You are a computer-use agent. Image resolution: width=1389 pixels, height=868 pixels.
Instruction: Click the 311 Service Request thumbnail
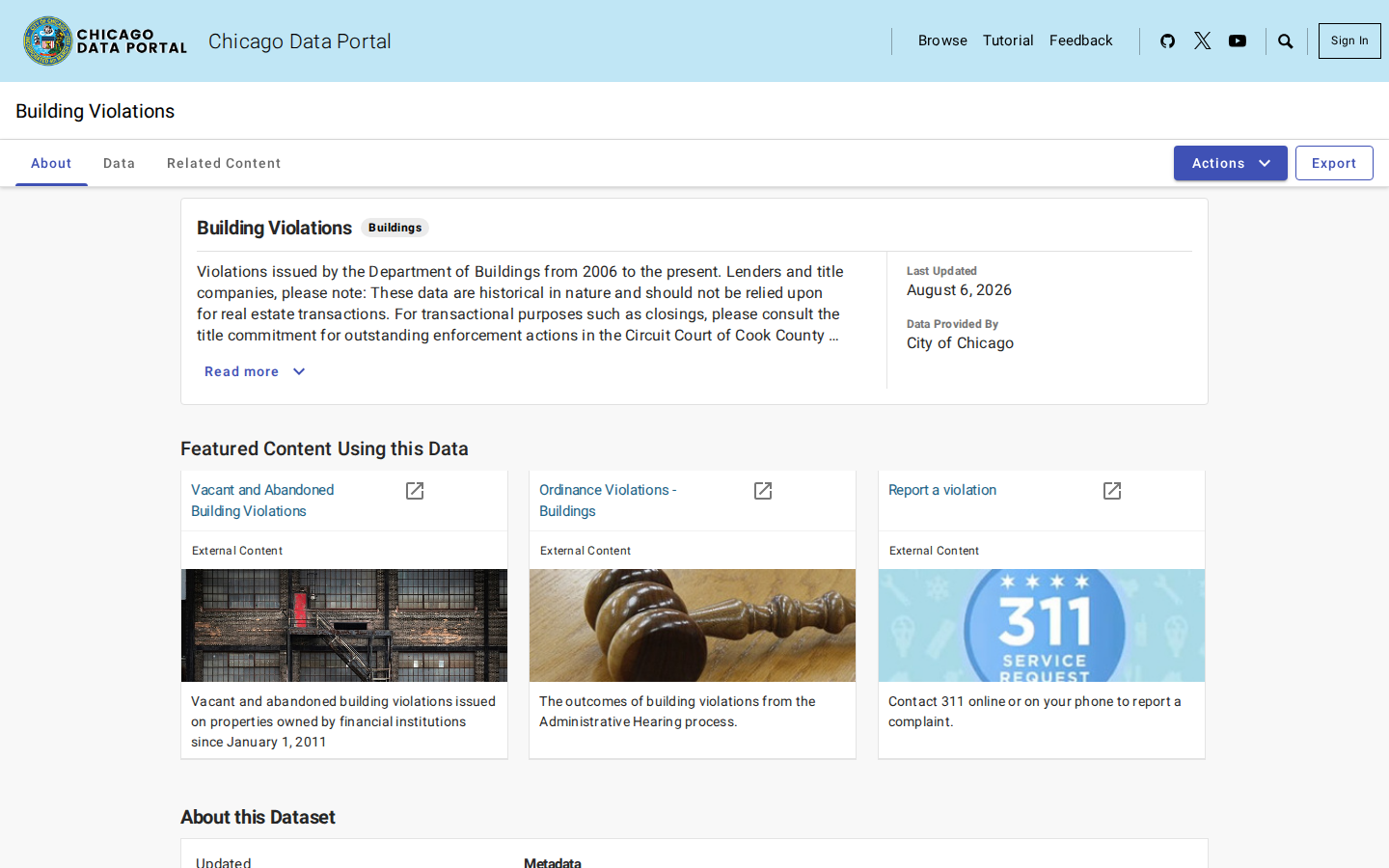1042,625
